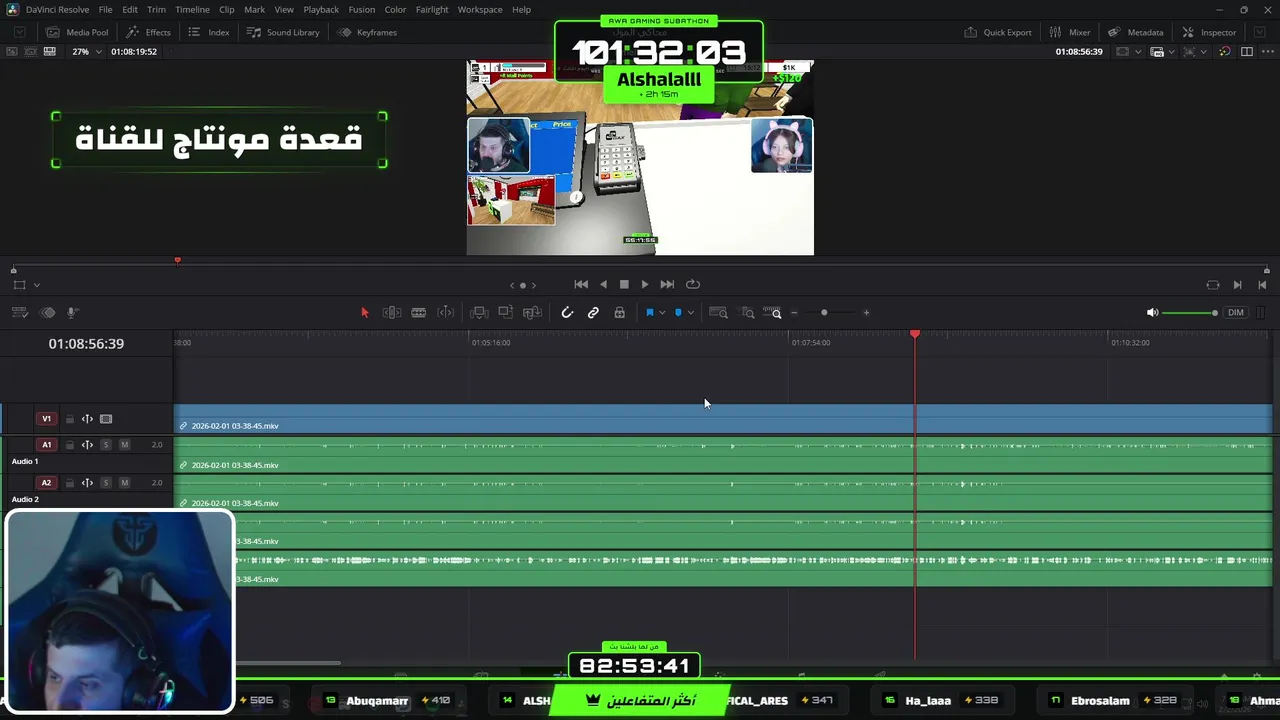The height and width of the screenshot is (720, 1280).
Task: Click the timeline zoom minus button
Action: 794,313
